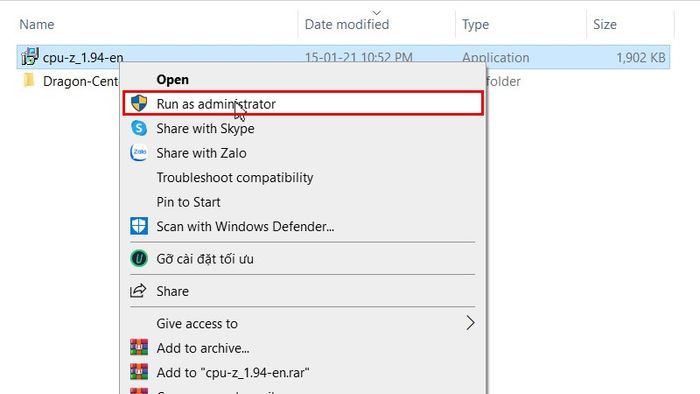The width and height of the screenshot is (700, 394).
Task: Select Pin to Start option
Action: 188,202
